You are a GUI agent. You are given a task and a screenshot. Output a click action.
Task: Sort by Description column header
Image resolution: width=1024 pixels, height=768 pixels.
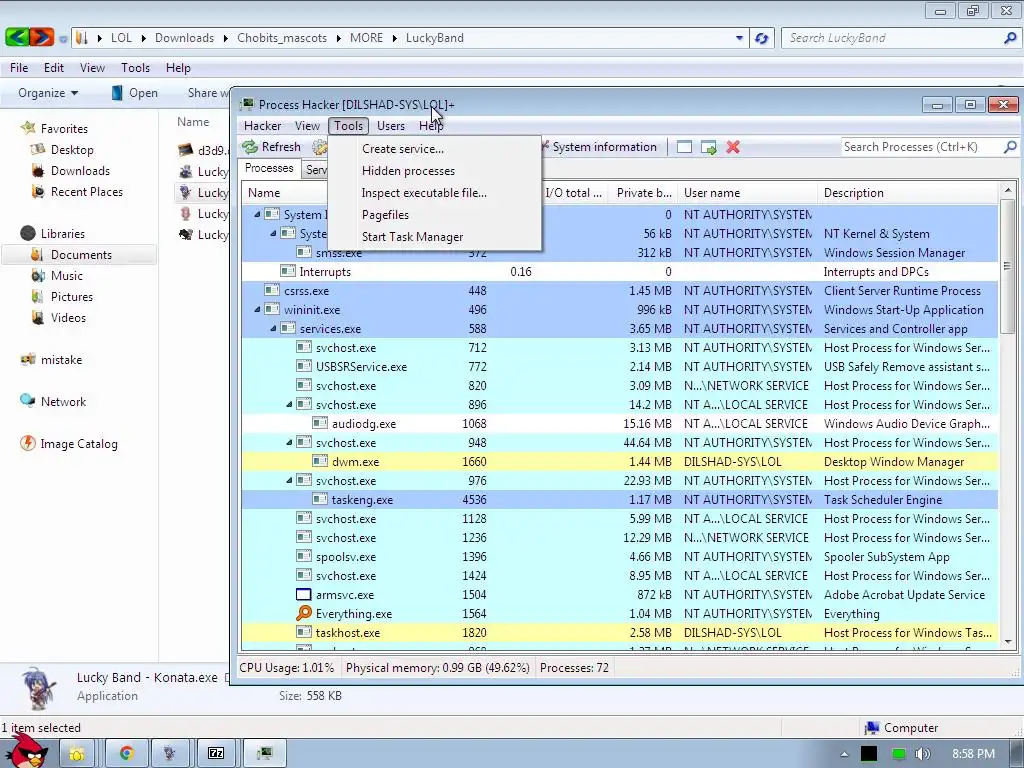tap(908, 193)
